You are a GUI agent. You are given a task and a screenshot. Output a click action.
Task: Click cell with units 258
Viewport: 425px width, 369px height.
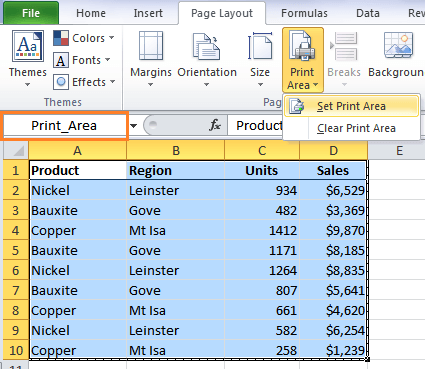[262, 350]
